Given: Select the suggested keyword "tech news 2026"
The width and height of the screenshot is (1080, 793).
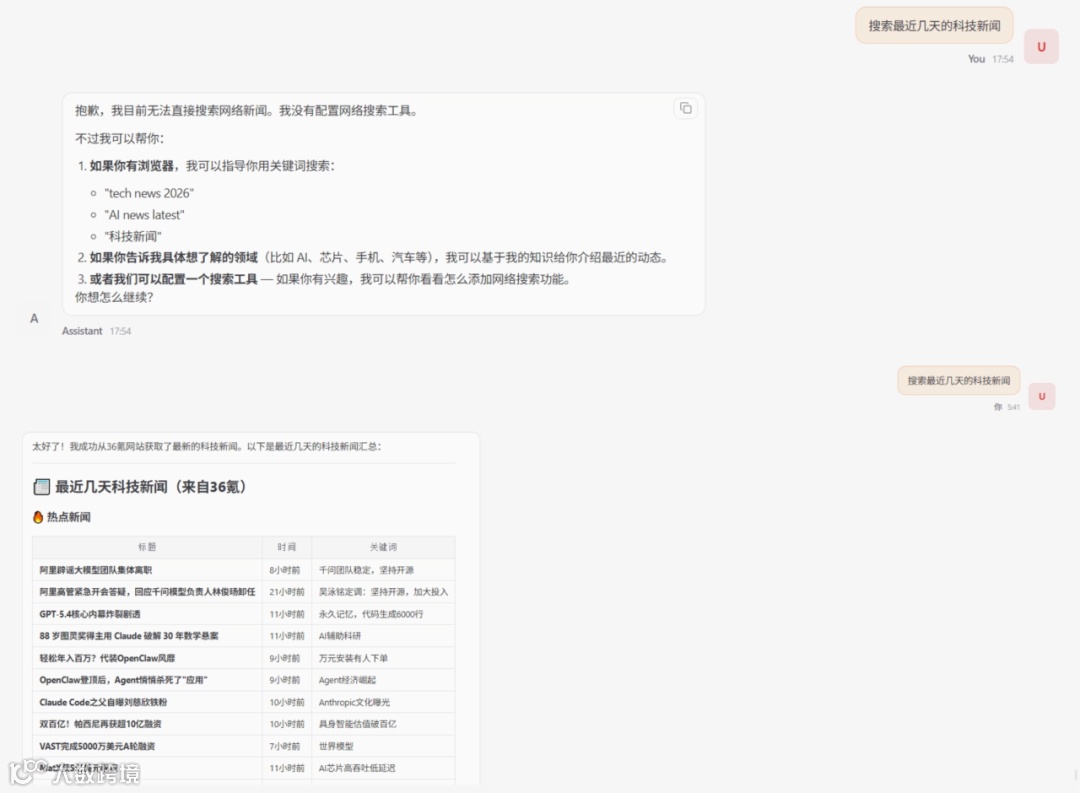Looking at the screenshot, I should tap(149, 194).
